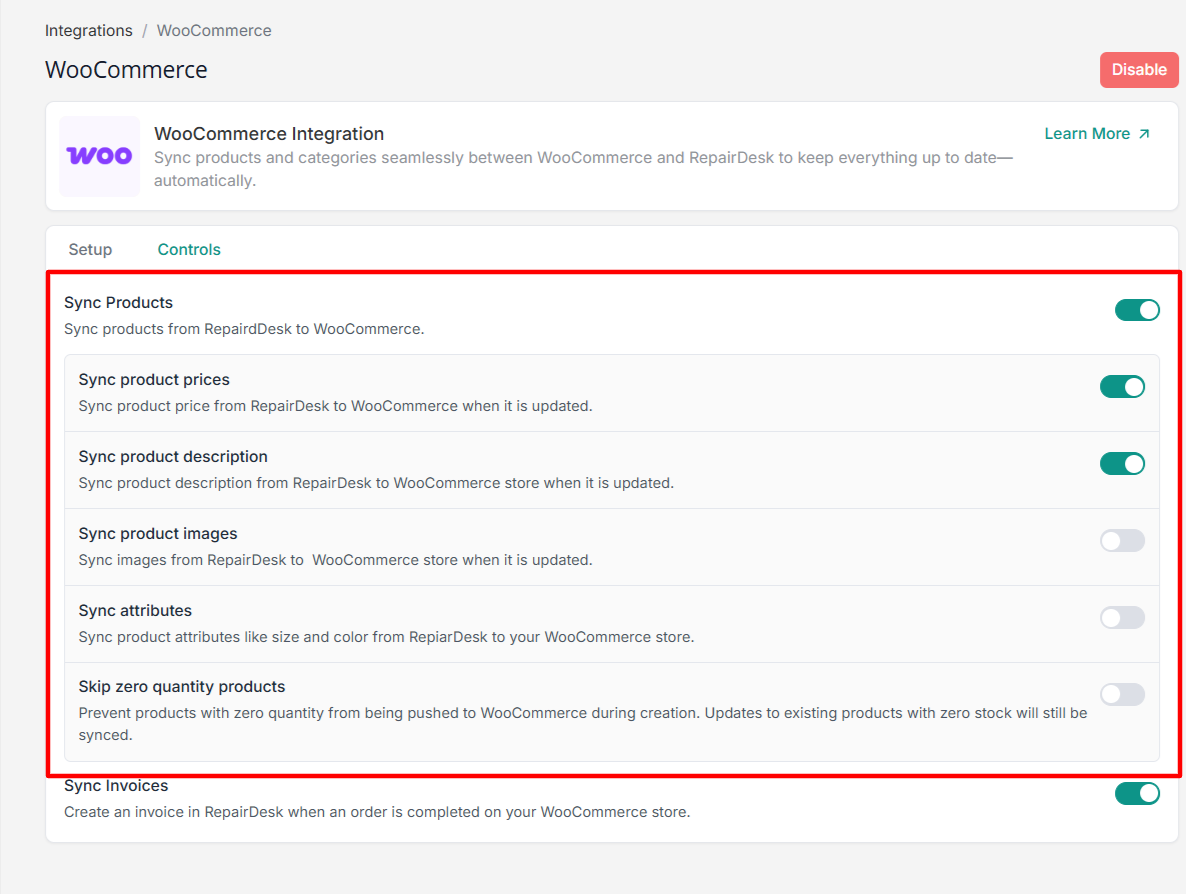Toggle off Sync Products
The width and height of the screenshot is (1186, 894).
(1137, 310)
